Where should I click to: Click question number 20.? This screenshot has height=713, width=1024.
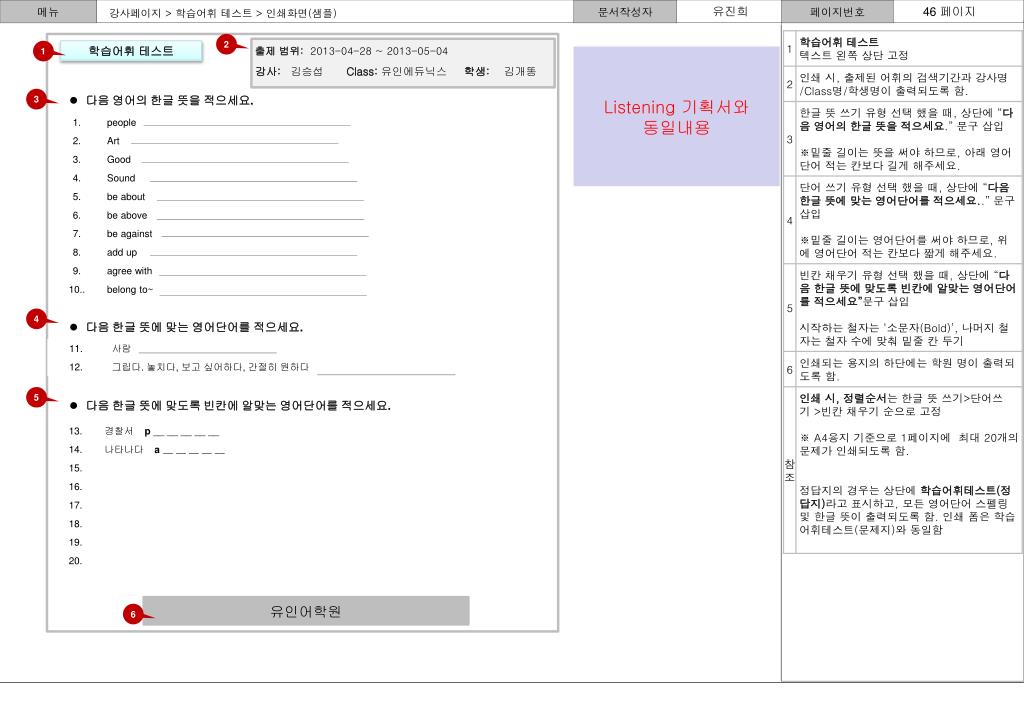[x=76, y=561]
